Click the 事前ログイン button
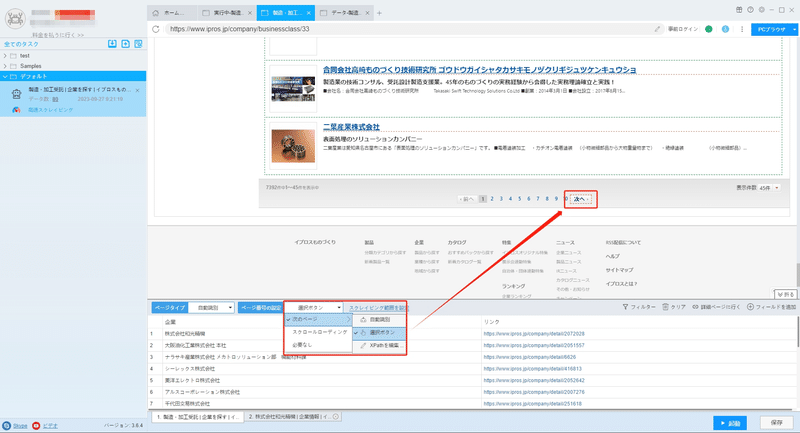 tap(683, 29)
